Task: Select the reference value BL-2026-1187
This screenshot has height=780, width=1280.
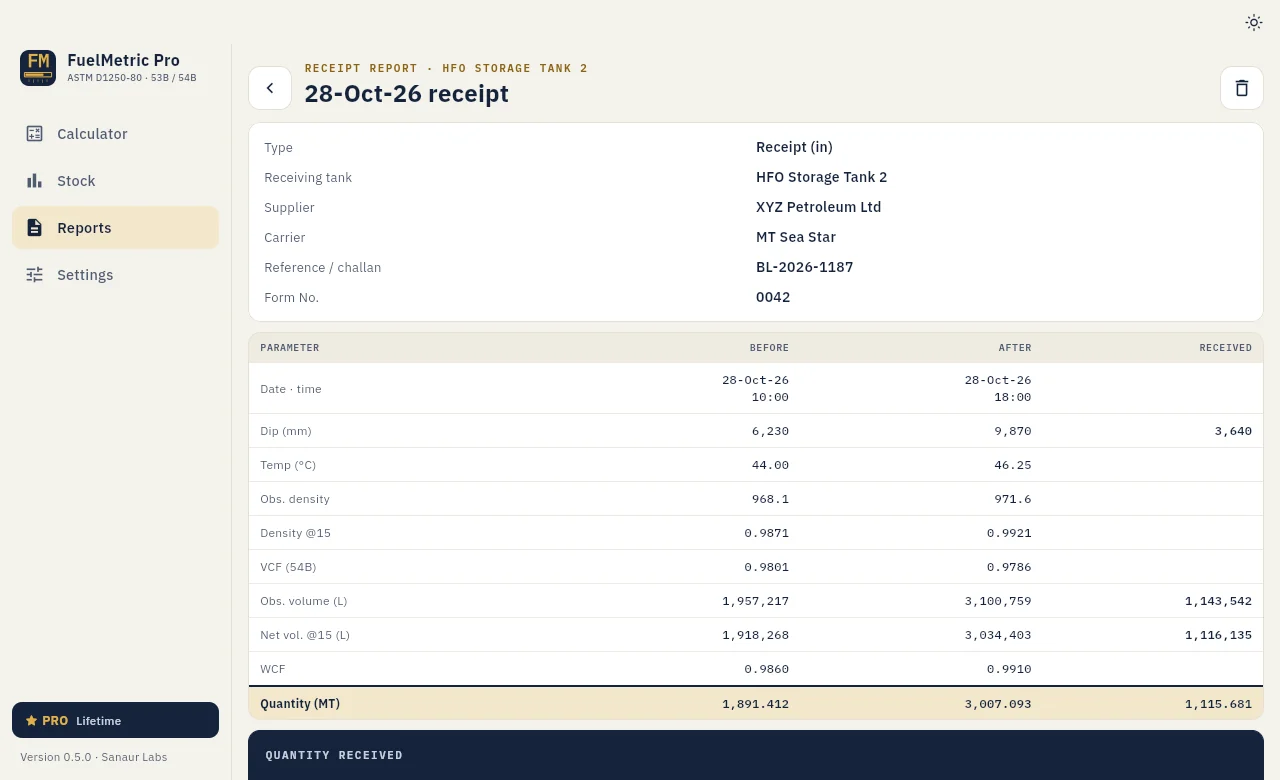Action: coord(804,267)
